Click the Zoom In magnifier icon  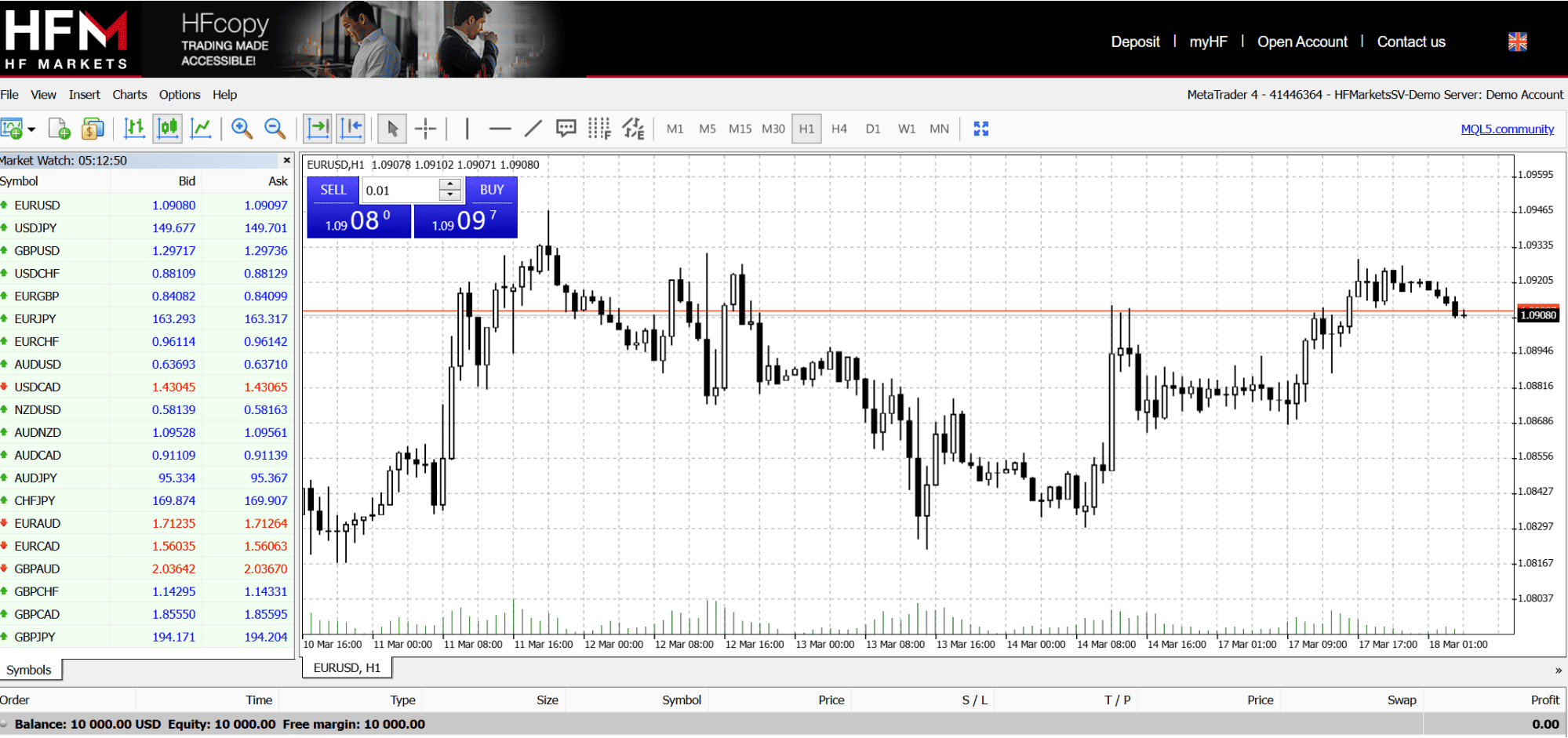point(242,129)
